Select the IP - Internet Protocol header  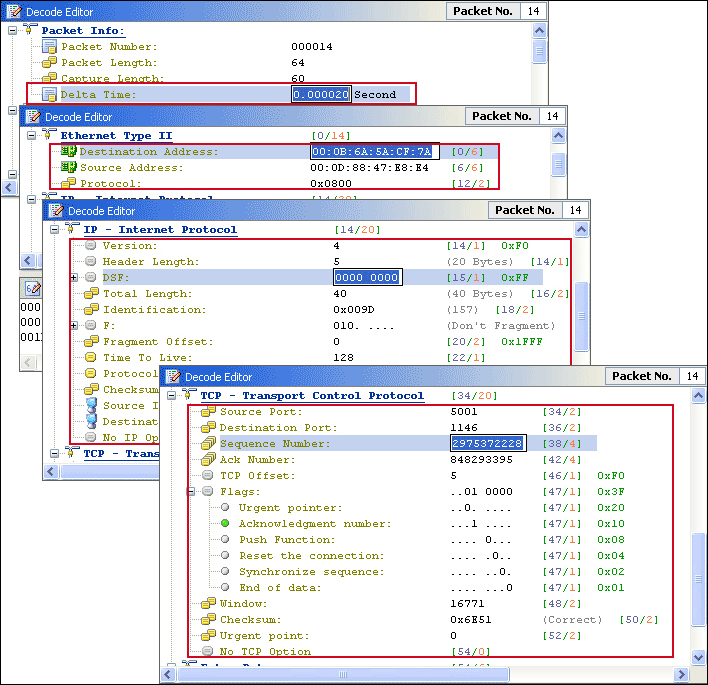pyautogui.click(x=159, y=230)
